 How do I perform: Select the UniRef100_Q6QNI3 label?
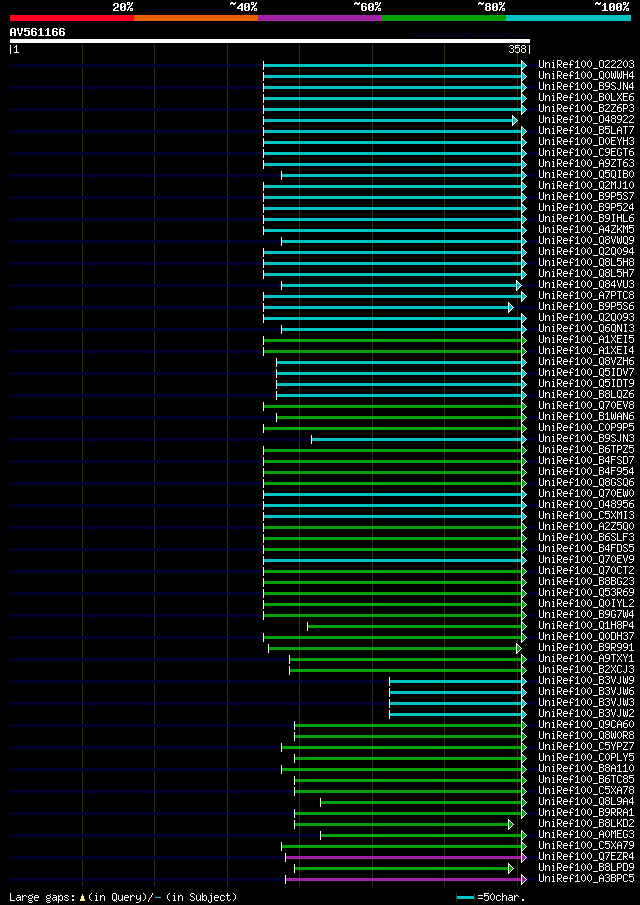click(586, 329)
